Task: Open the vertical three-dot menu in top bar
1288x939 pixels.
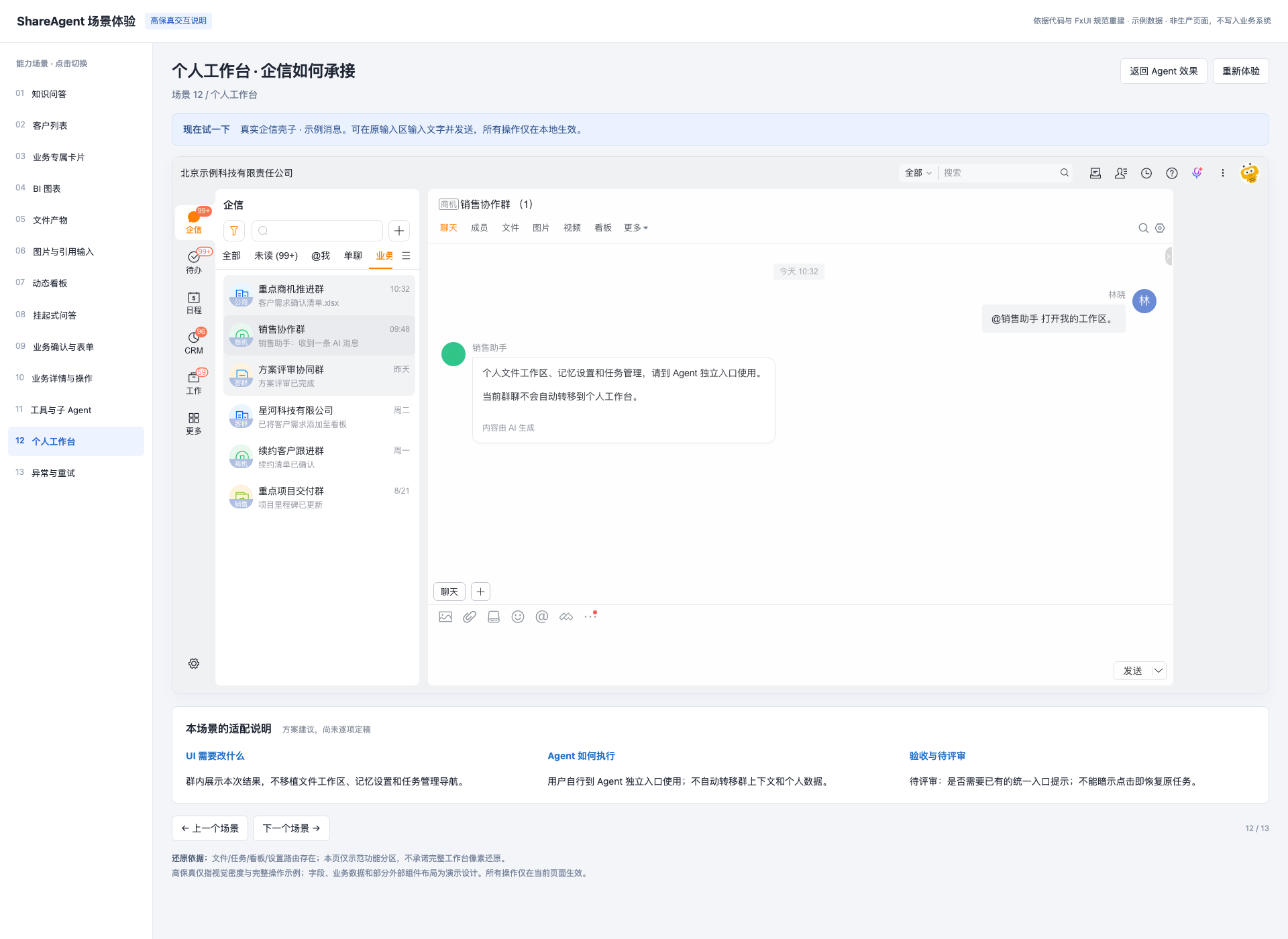Action: click(x=1223, y=173)
